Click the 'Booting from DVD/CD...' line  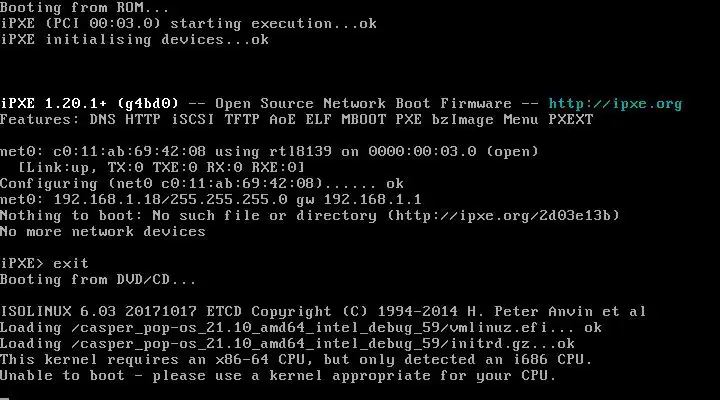pyautogui.click(x=98, y=279)
